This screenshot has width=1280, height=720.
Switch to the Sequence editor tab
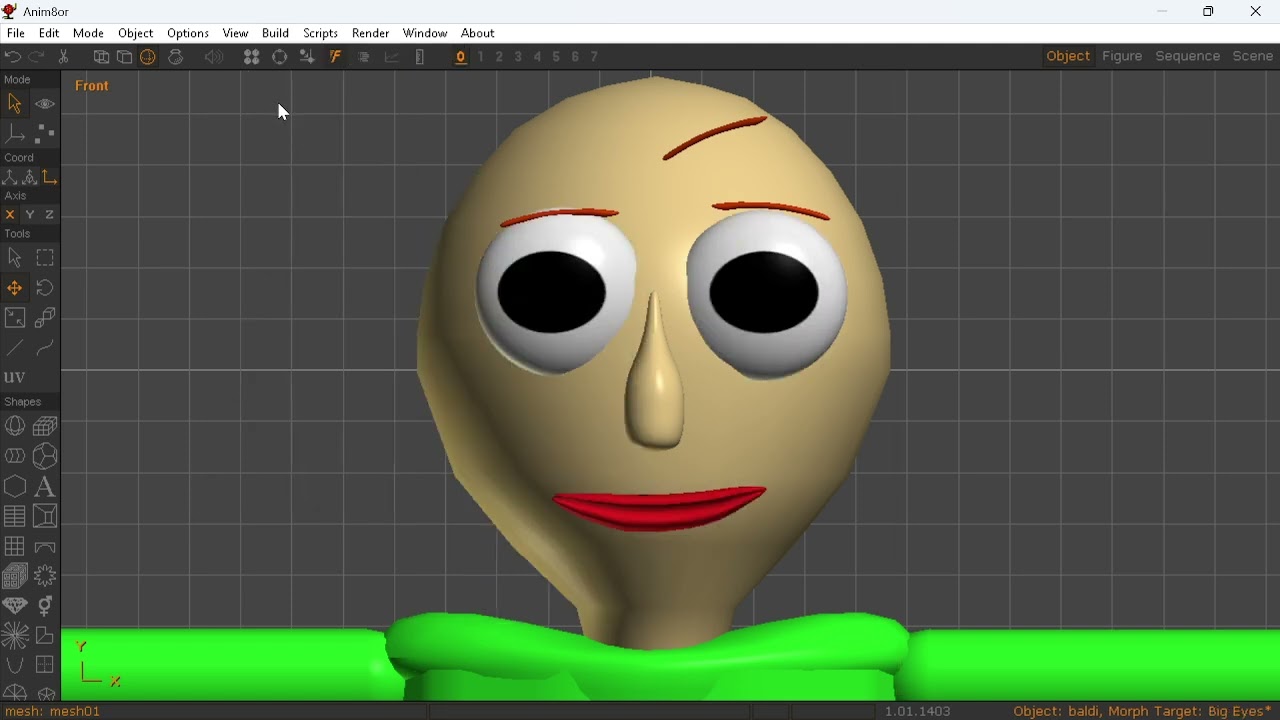1187,57
